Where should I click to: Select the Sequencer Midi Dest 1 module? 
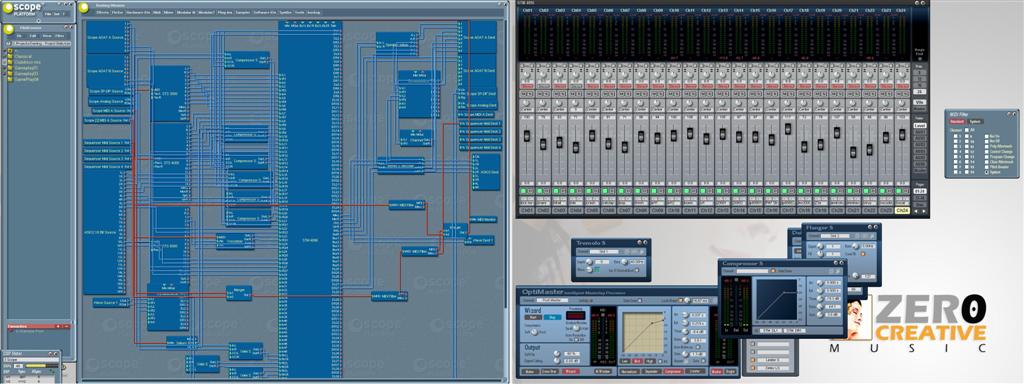click(481, 123)
